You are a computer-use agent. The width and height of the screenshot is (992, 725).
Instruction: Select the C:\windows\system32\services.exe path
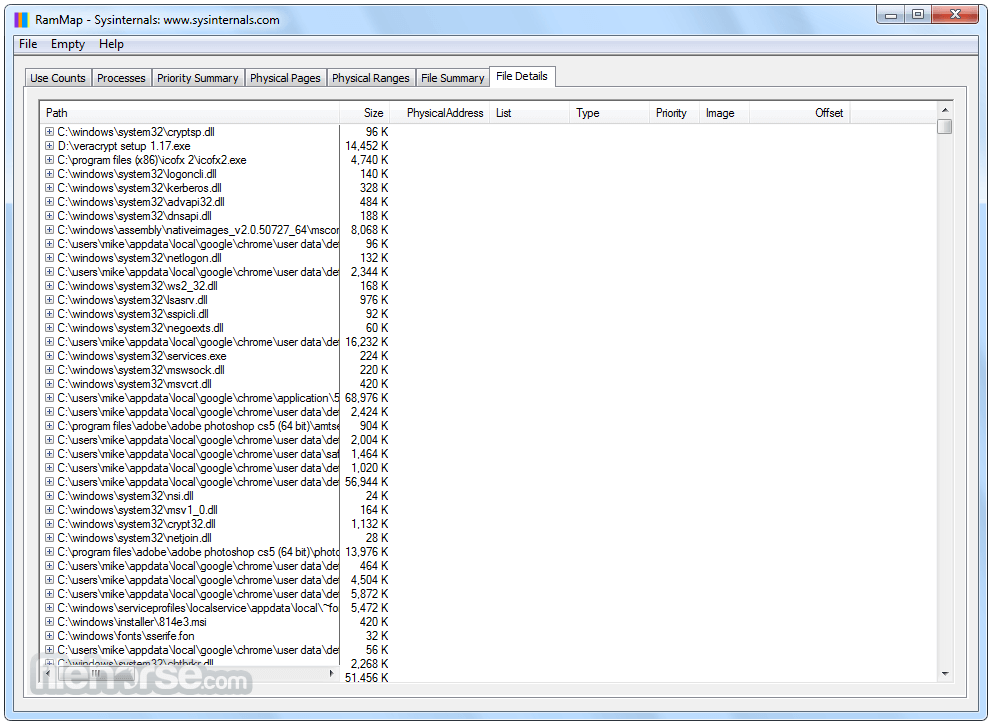[x=142, y=356]
